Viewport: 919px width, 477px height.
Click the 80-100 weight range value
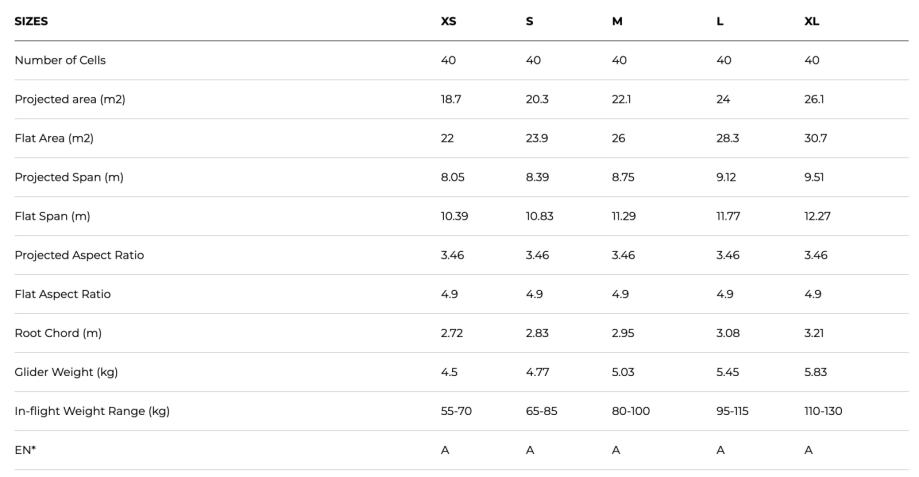coord(631,411)
